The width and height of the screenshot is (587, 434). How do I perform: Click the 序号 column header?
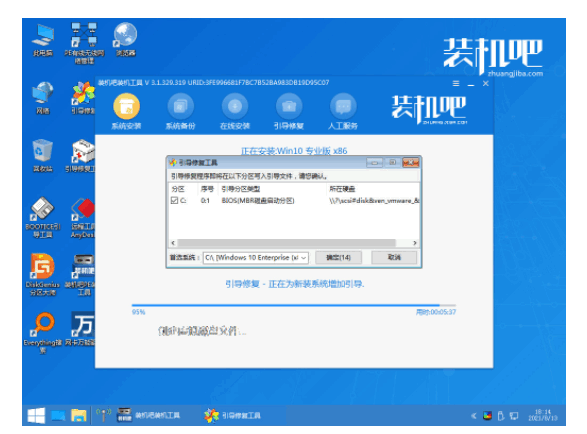tap(207, 189)
